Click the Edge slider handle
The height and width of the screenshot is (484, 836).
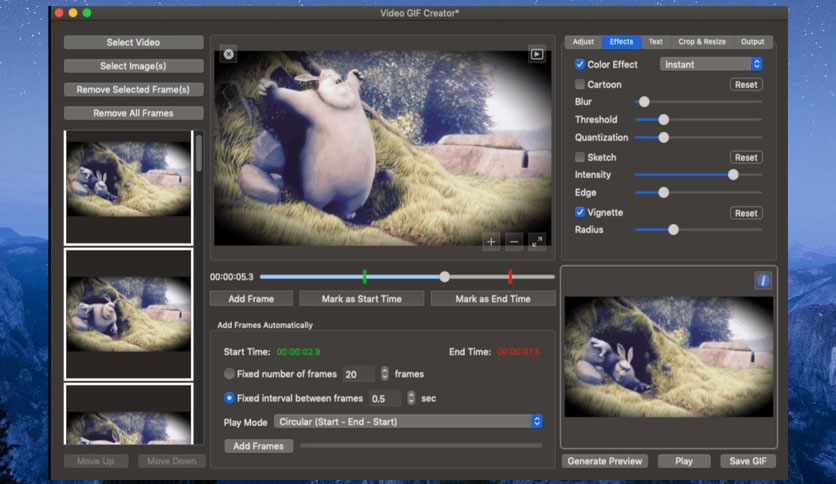[664, 192]
